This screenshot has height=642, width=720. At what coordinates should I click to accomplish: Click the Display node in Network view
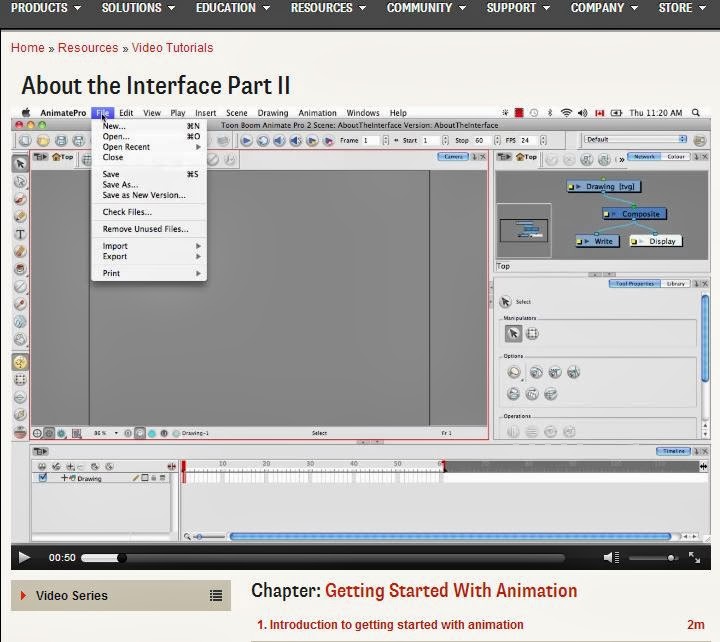point(656,241)
